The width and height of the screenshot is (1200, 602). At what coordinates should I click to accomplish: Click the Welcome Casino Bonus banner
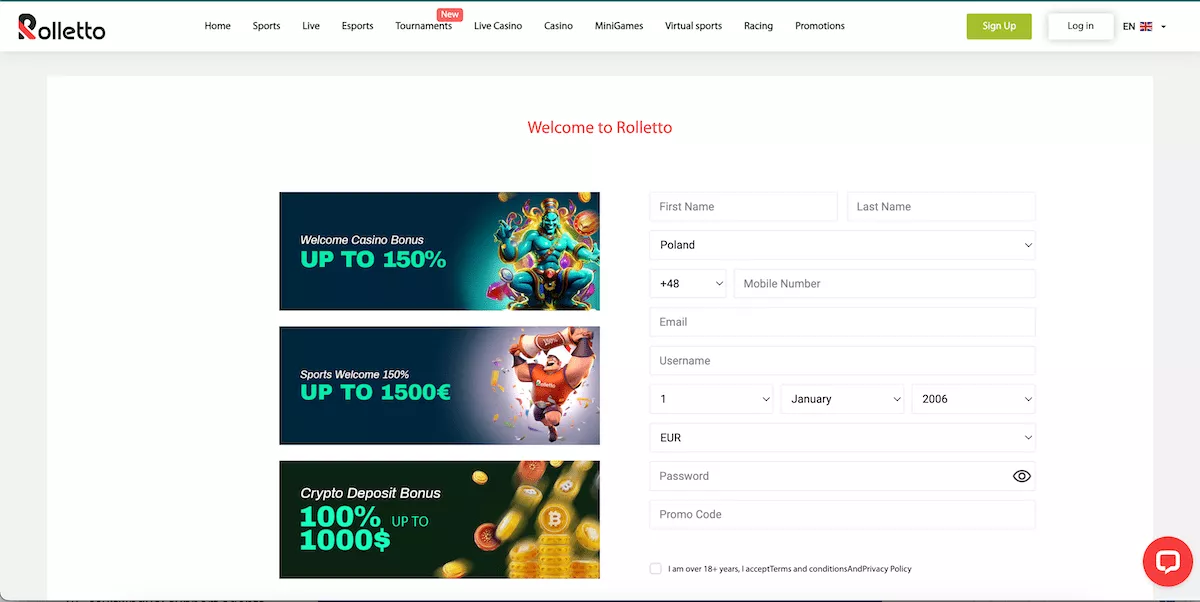click(x=439, y=251)
